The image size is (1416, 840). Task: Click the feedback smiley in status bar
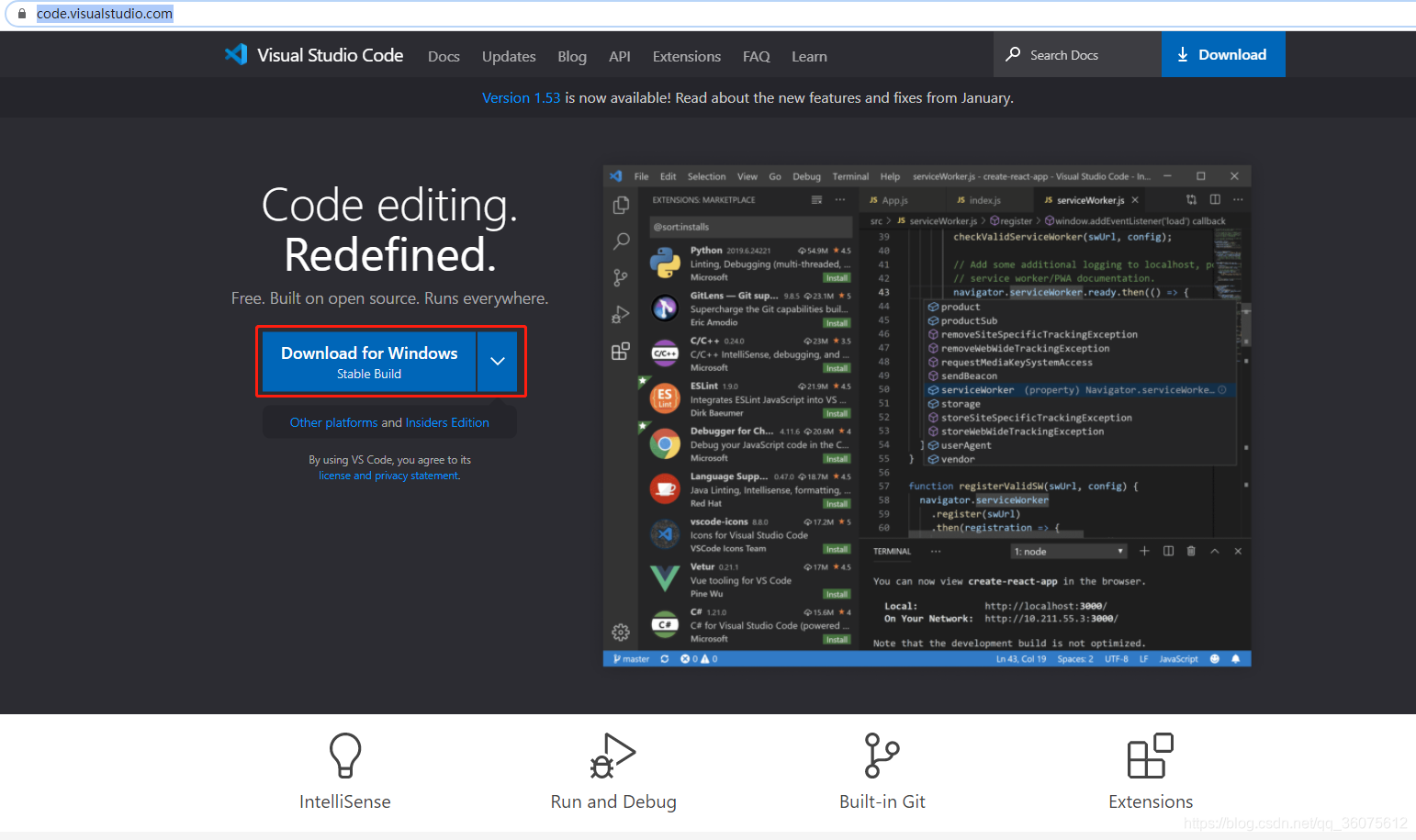pyautogui.click(x=1215, y=659)
